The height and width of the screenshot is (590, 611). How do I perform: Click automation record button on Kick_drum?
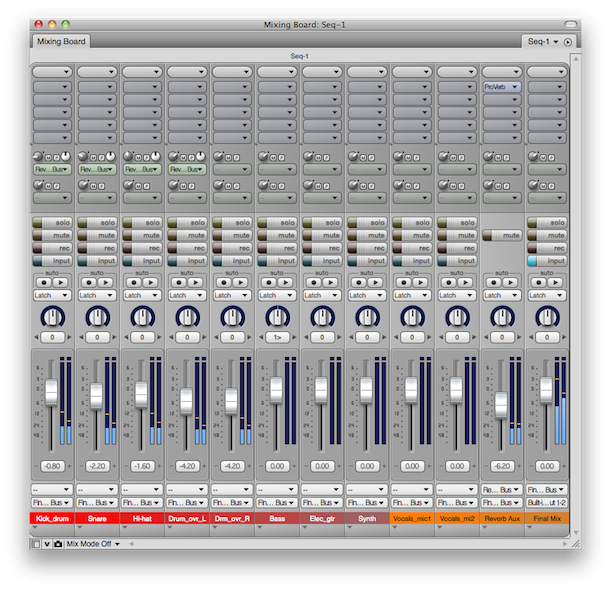pyautogui.click(x=44, y=283)
